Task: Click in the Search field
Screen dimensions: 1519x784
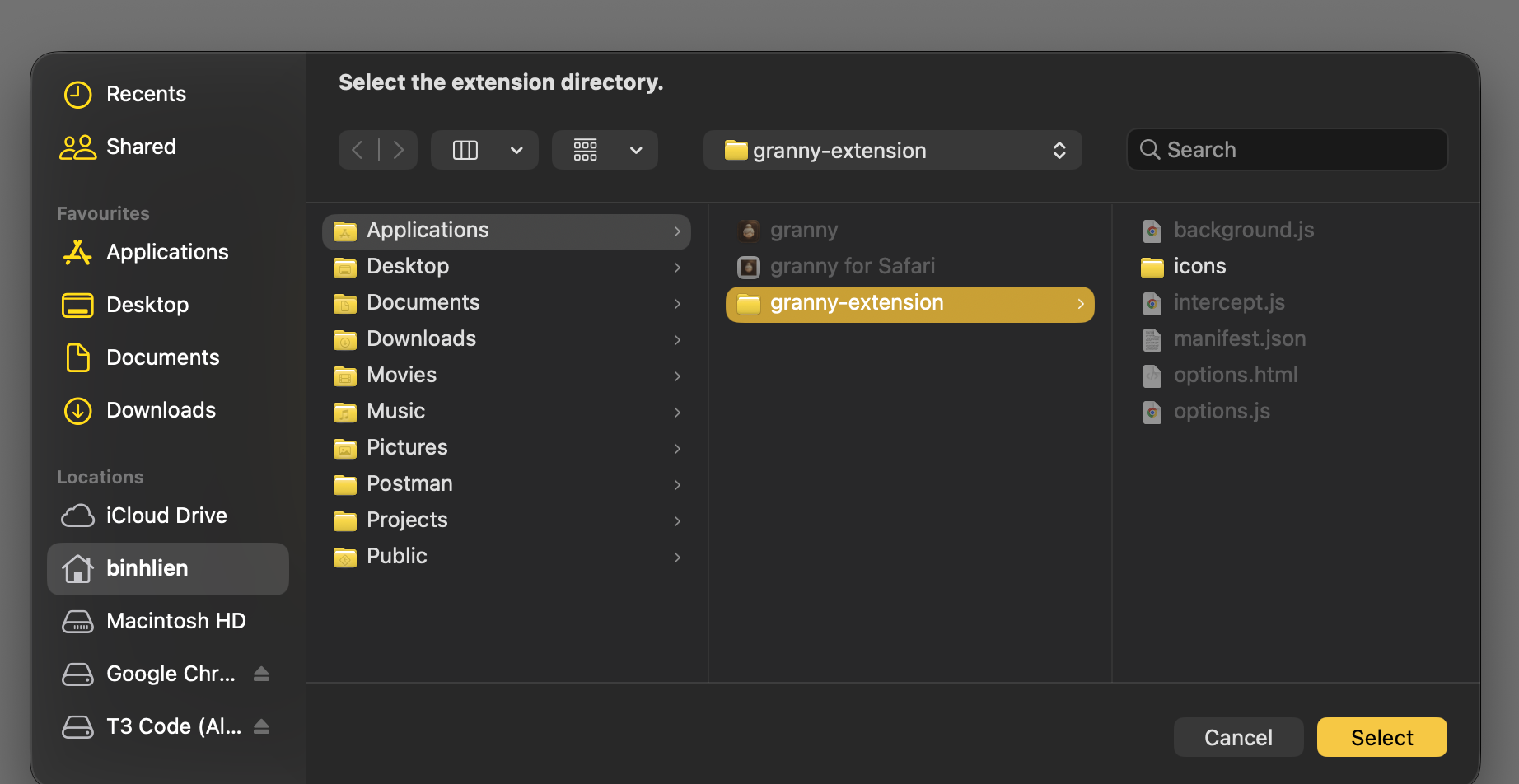Action: coord(1287,150)
